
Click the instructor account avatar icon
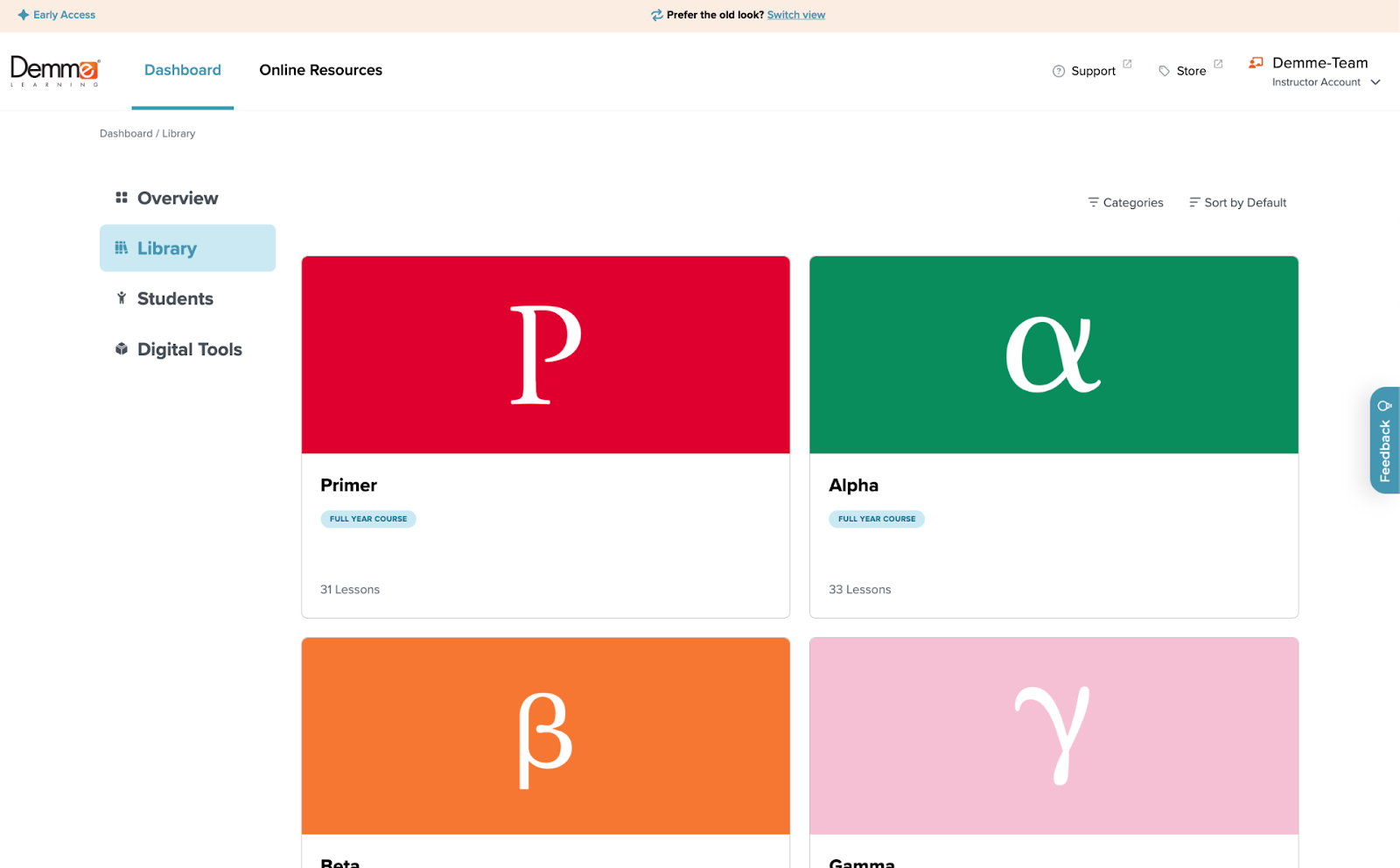(x=1256, y=62)
